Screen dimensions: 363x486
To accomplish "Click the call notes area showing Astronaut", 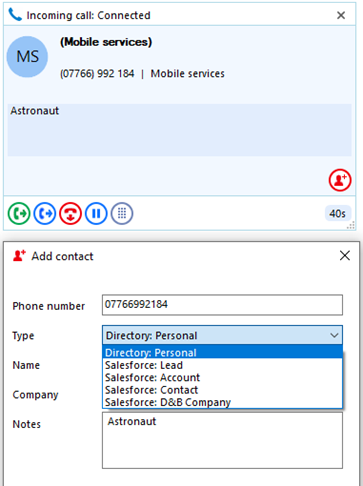I will 179,130.
